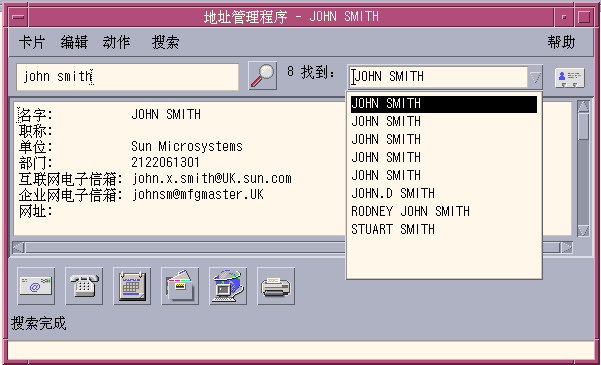
Task: Select JOHN.D SMITH from the list
Action: (x=393, y=193)
